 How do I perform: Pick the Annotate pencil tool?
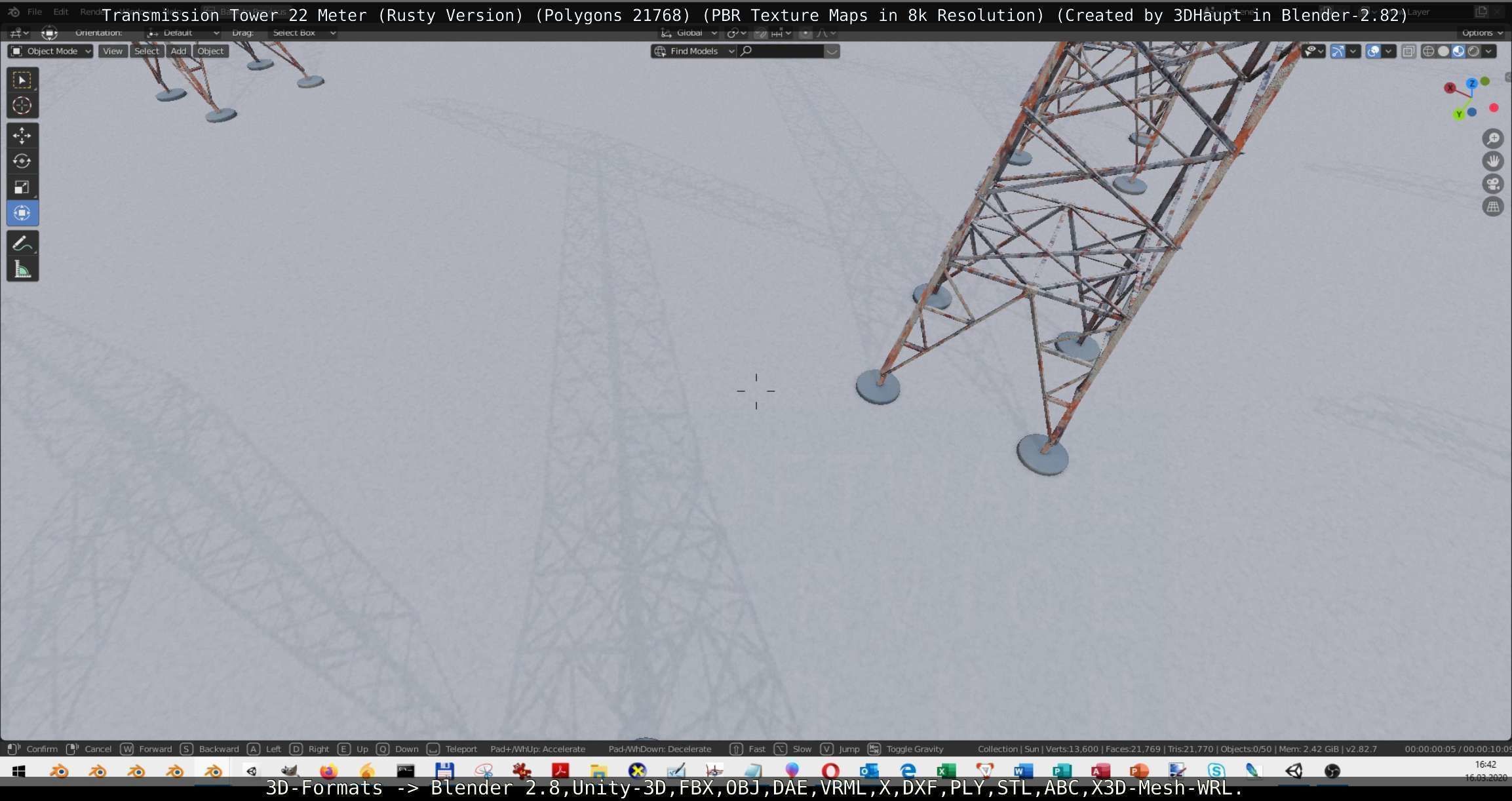click(22, 243)
